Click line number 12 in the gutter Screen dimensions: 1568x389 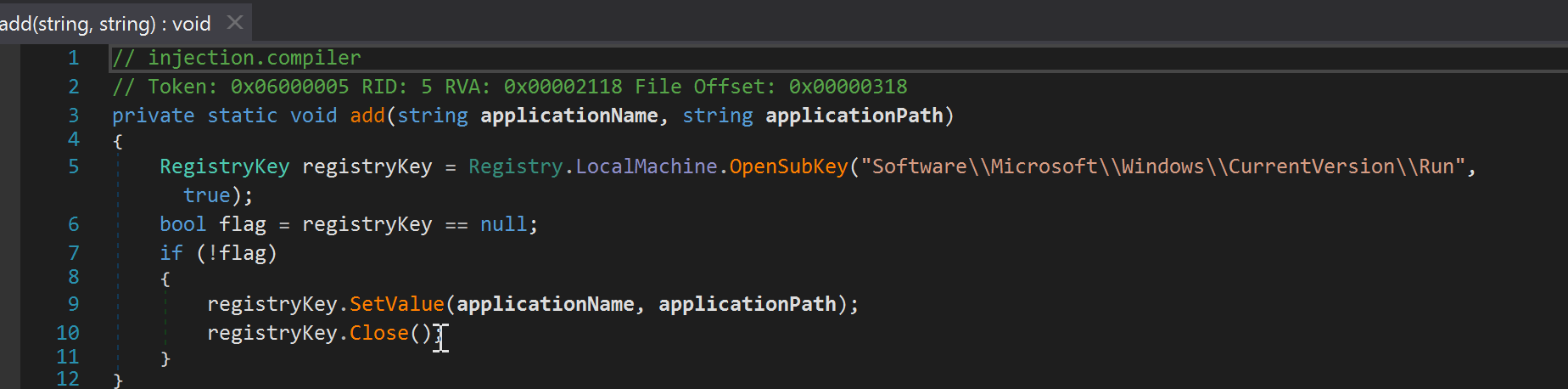pyautogui.click(x=68, y=379)
